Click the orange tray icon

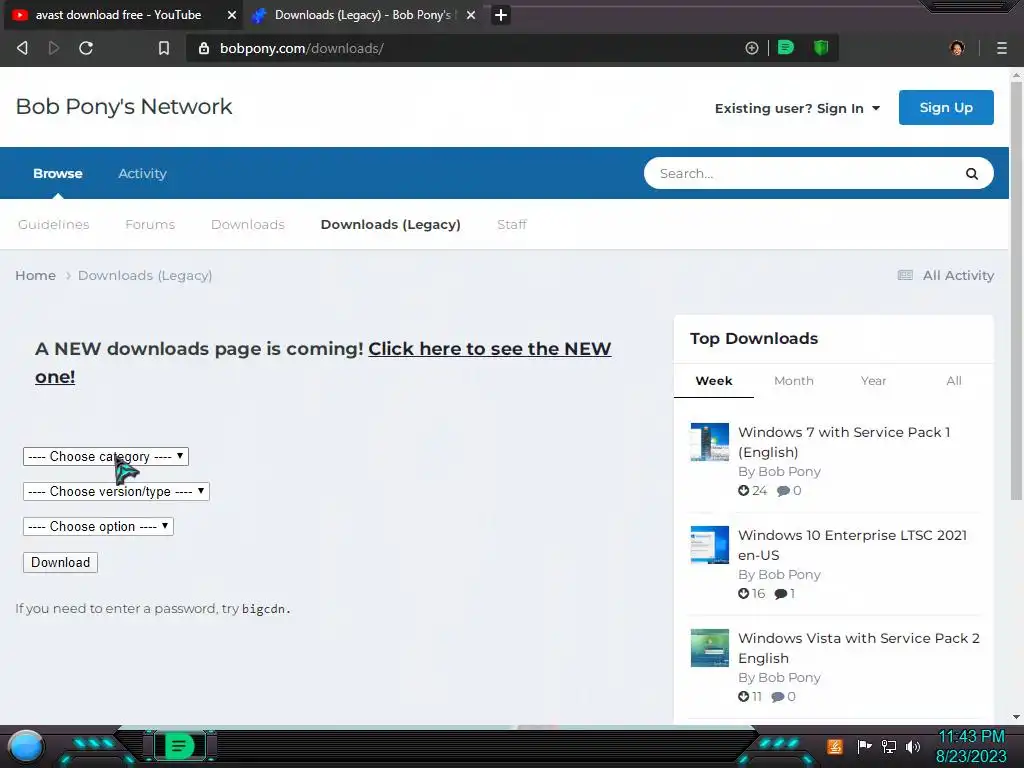tap(835, 746)
